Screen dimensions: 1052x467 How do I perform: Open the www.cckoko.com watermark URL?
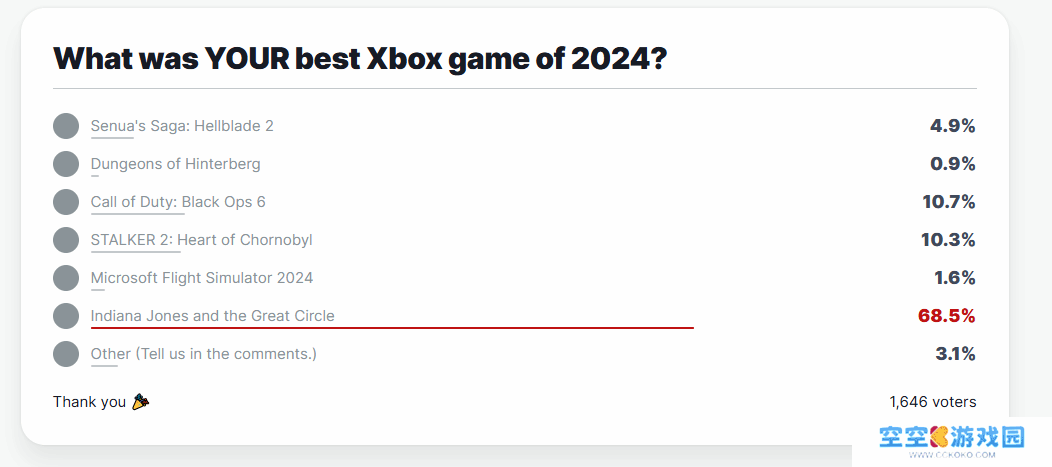(953, 455)
